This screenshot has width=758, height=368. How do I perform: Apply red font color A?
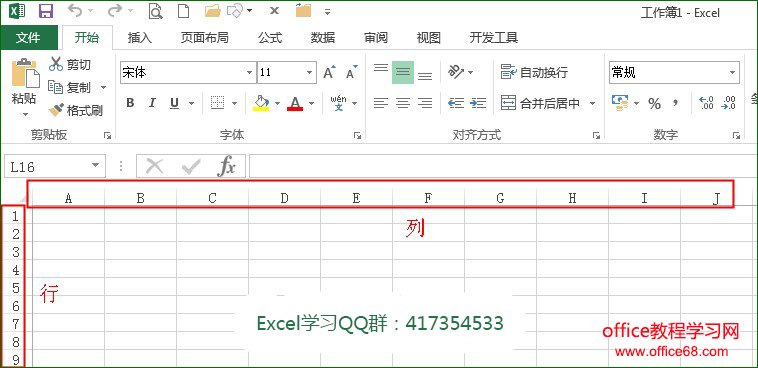click(x=295, y=103)
